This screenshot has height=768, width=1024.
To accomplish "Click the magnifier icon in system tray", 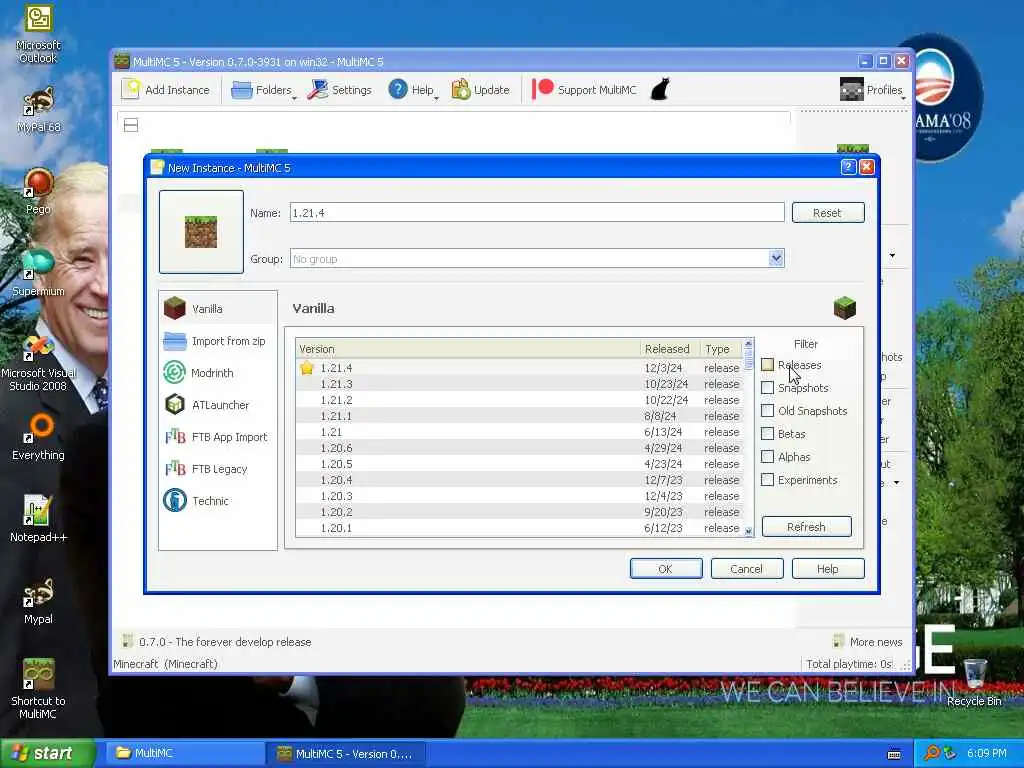I will [x=931, y=753].
